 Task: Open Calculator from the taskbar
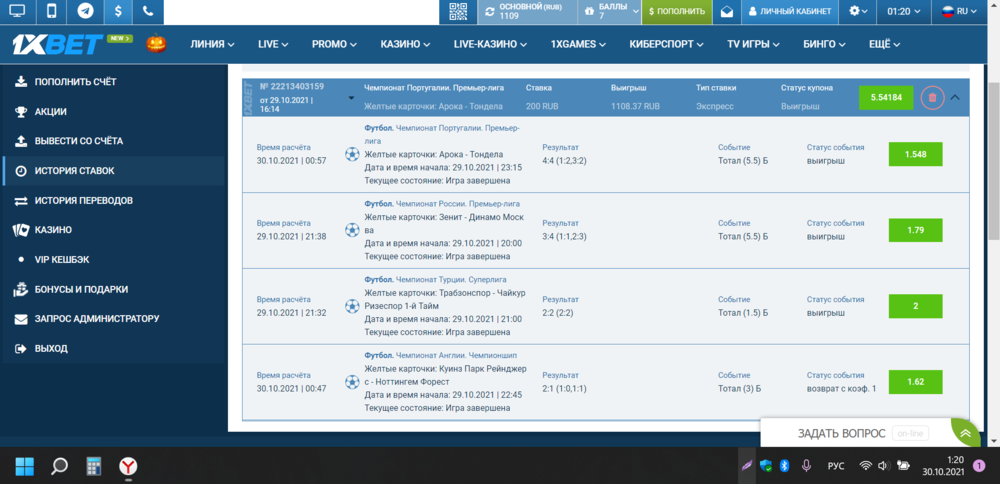[94, 466]
